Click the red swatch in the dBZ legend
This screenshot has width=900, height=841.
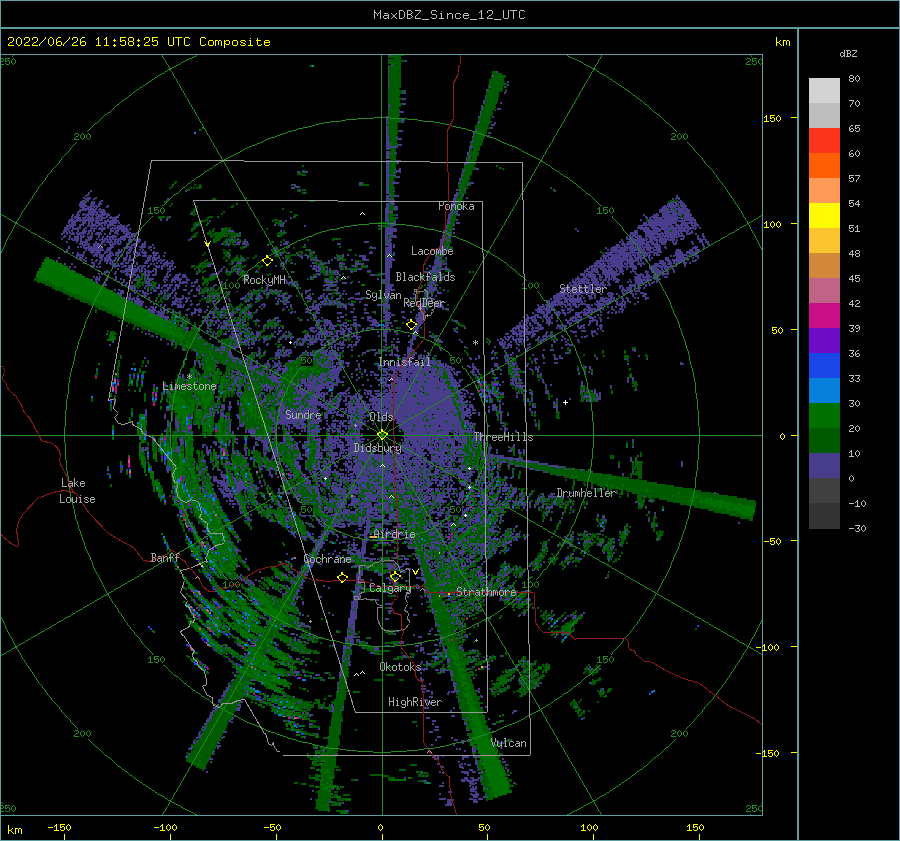click(824, 140)
